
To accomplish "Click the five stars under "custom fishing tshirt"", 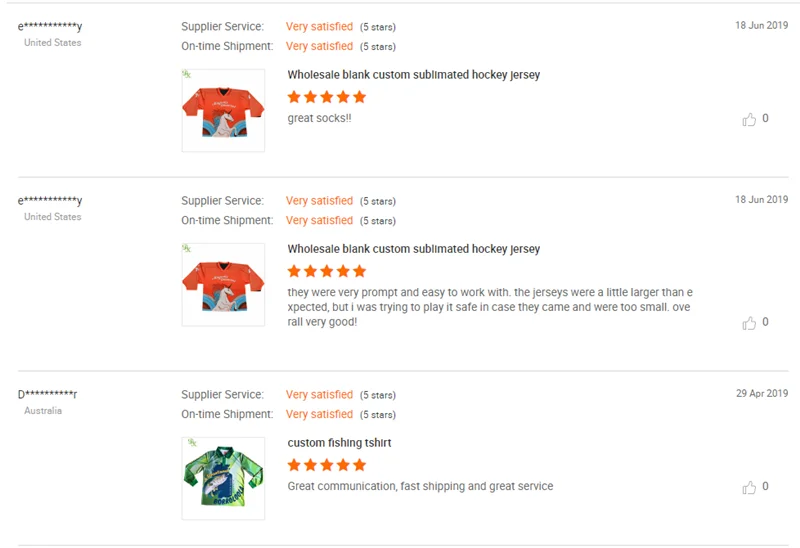I will pos(326,465).
